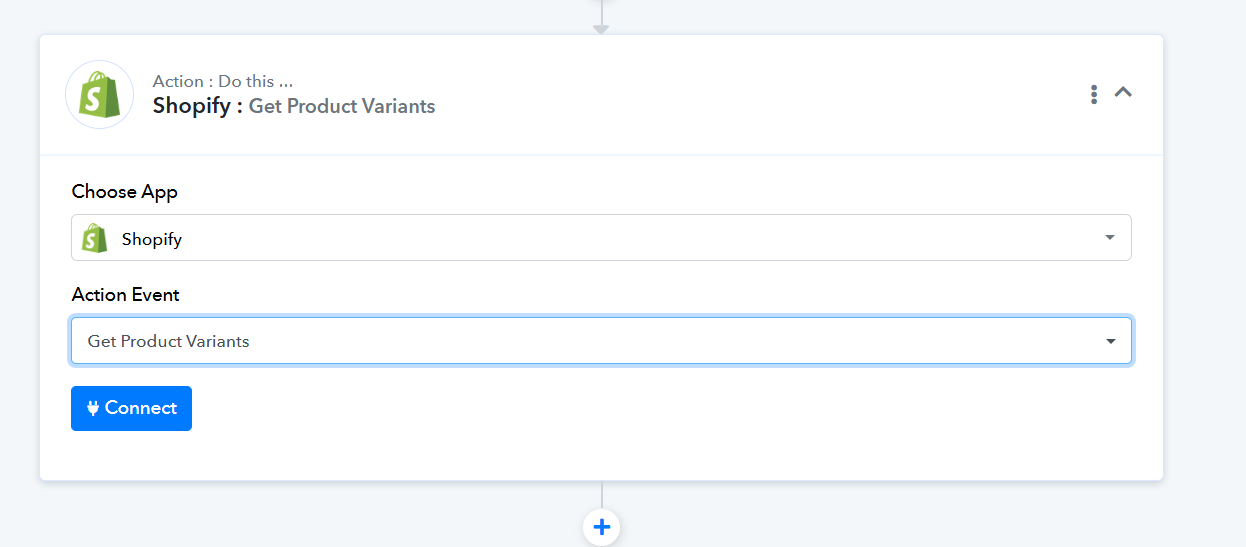The height and width of the screenshot is (547, 1246).
Task: Open the Choose App Shopify dropdown
Action: click(601, 238)
